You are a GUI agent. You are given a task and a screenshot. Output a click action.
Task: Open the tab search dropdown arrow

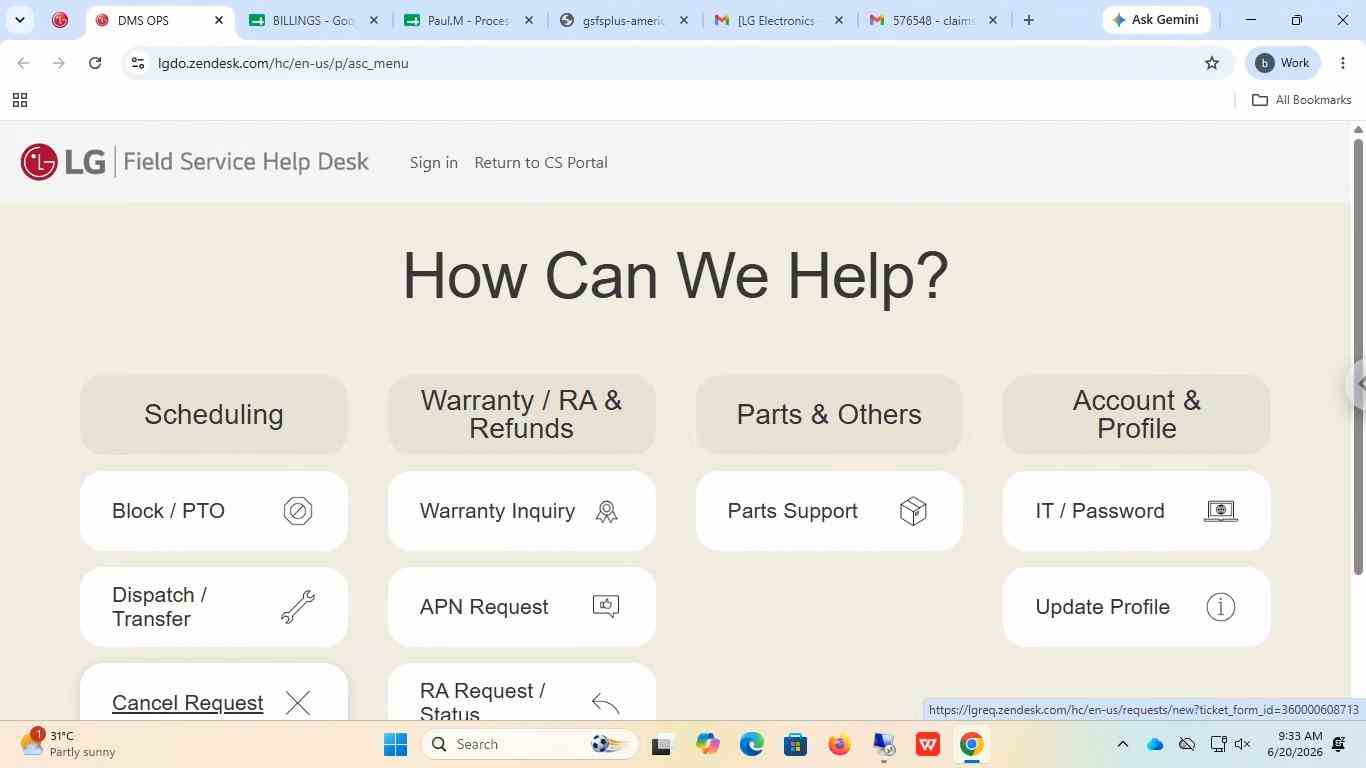[x=19, y=20]
